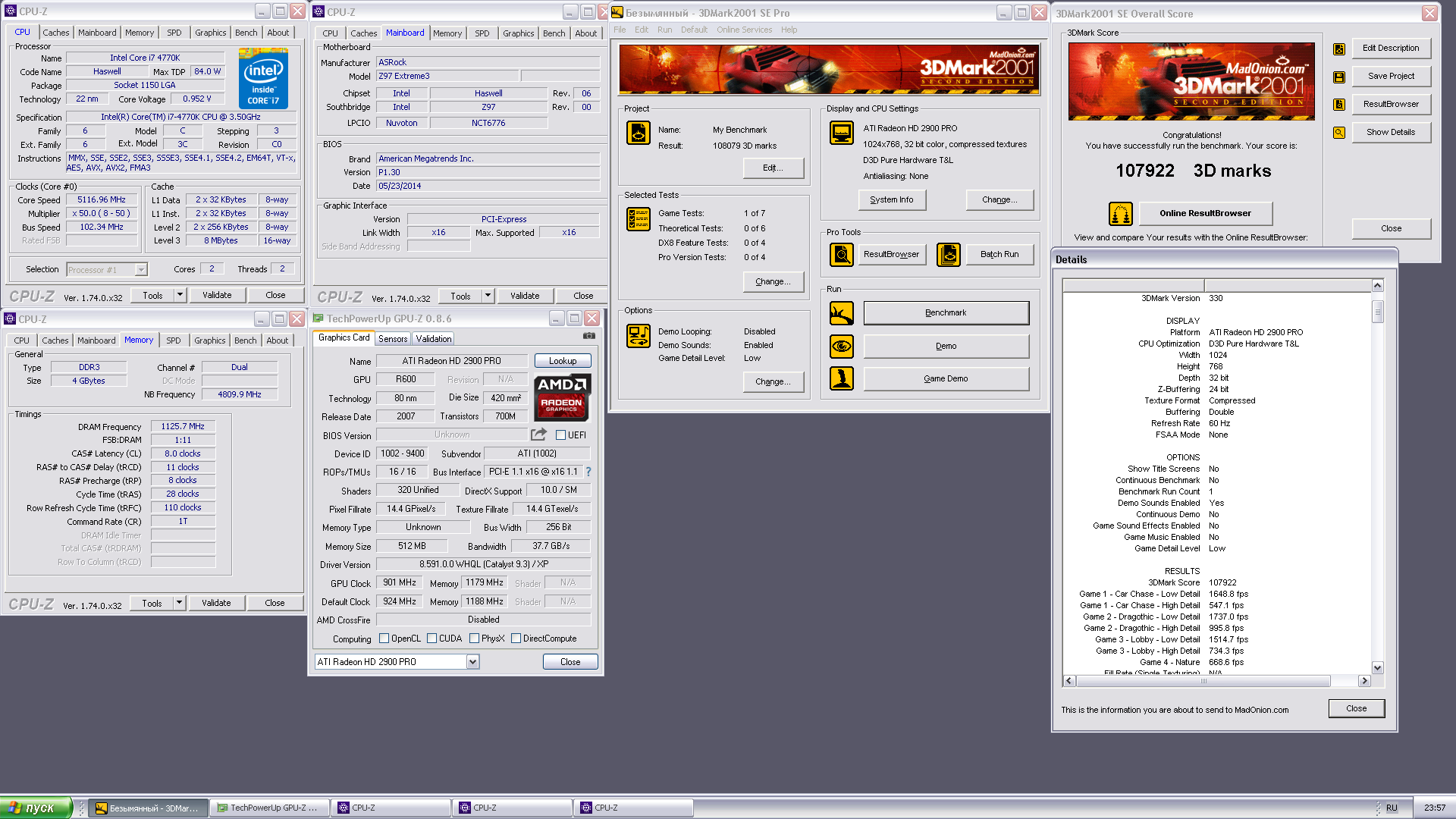
Task: Click the Batch Run button
Action: [x=999, y=255]
